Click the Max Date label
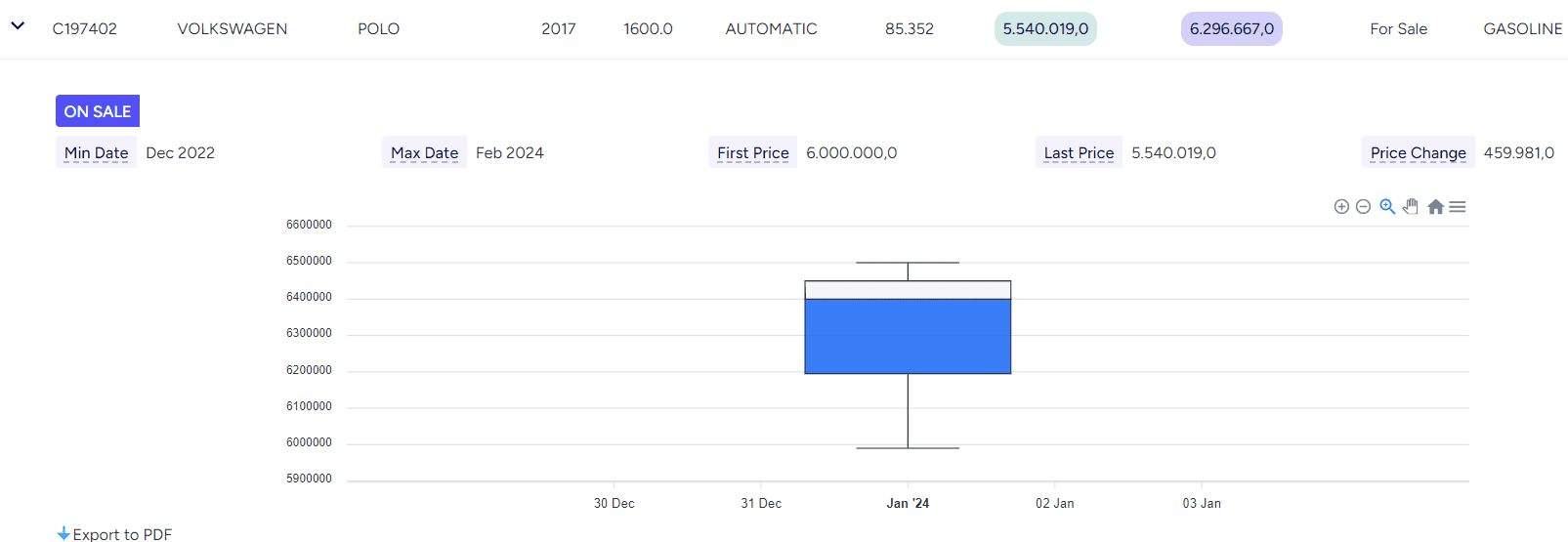This screenshot has height=542, width=1568. [x=425, y=152]
